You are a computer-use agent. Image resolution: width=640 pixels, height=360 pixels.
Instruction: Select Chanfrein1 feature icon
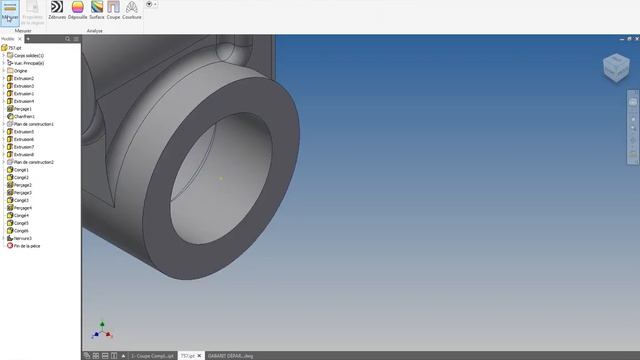pyautogui.click(x=10, y=116)
